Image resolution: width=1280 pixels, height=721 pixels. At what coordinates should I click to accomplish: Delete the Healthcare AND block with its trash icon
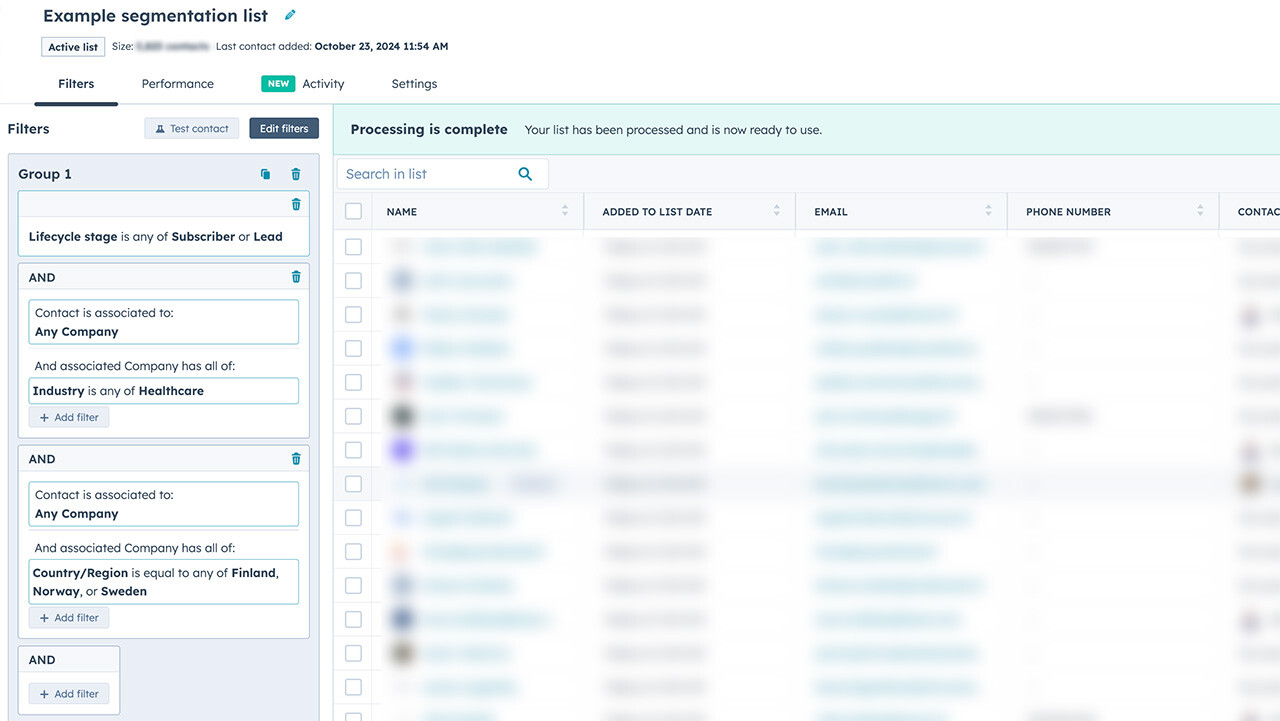click(x=295, y=276)
